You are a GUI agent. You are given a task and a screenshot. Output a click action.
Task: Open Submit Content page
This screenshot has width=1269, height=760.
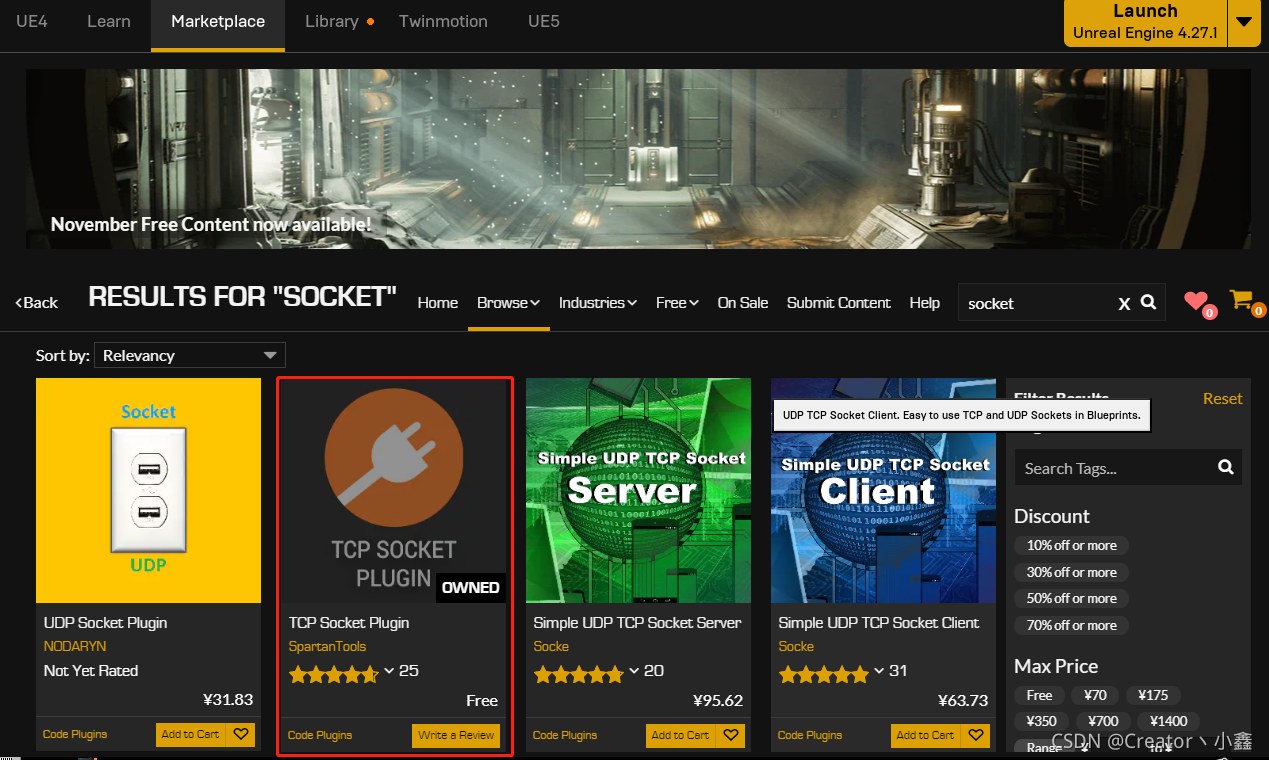click(x=838, y=302)
